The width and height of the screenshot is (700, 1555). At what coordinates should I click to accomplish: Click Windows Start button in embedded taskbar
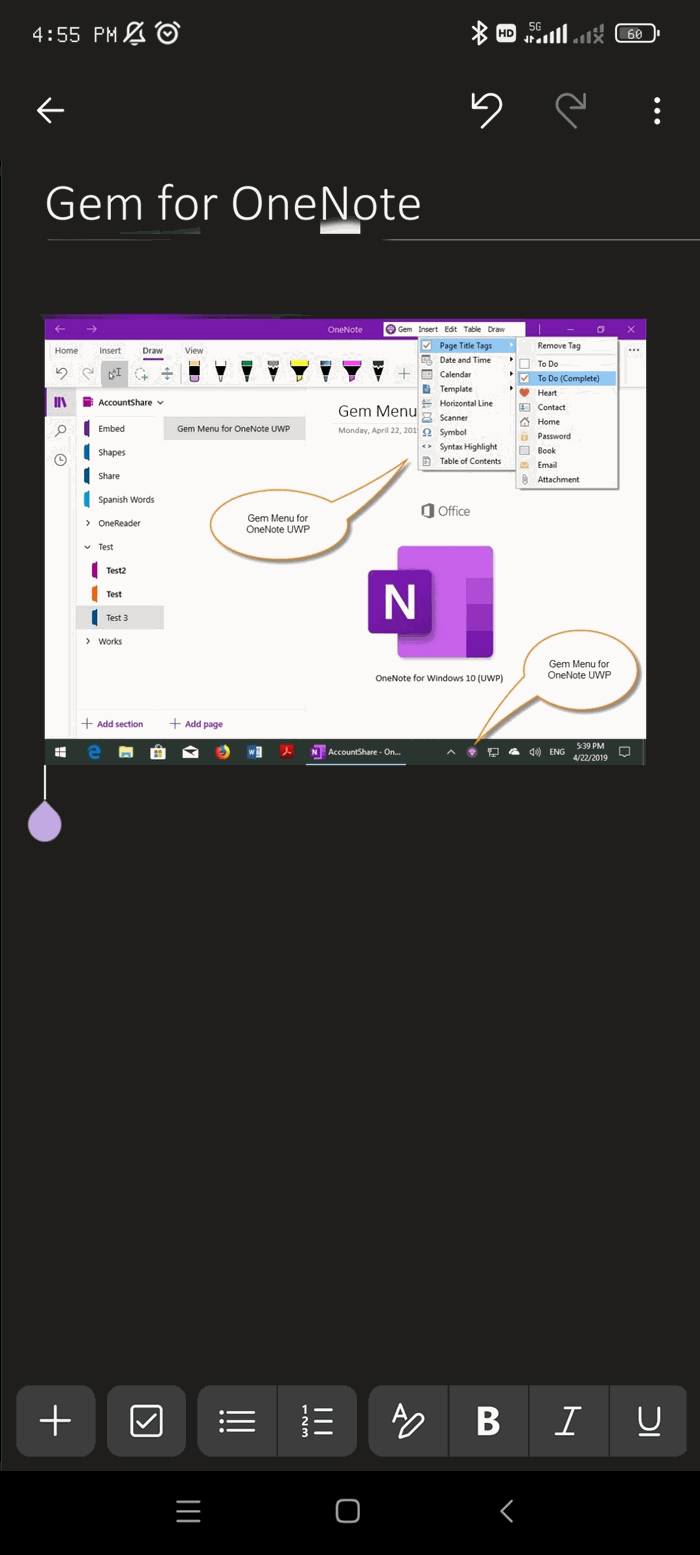click(x=60, y=752)
